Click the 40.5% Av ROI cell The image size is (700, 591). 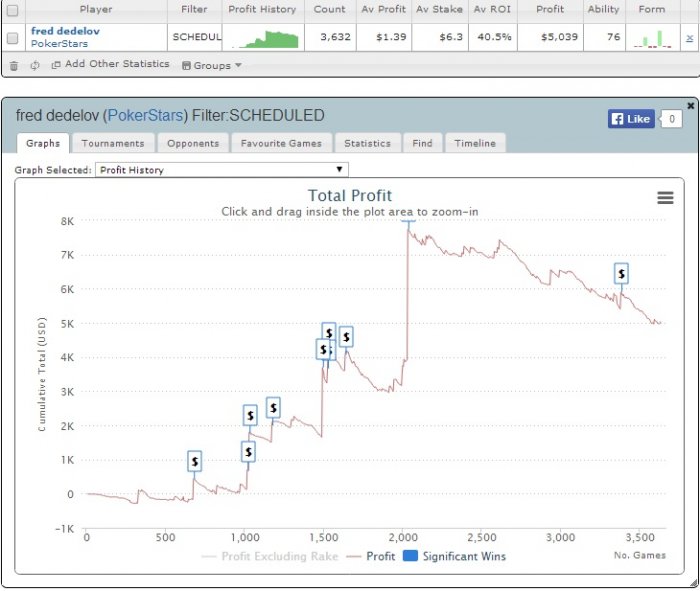click(494, 37)
